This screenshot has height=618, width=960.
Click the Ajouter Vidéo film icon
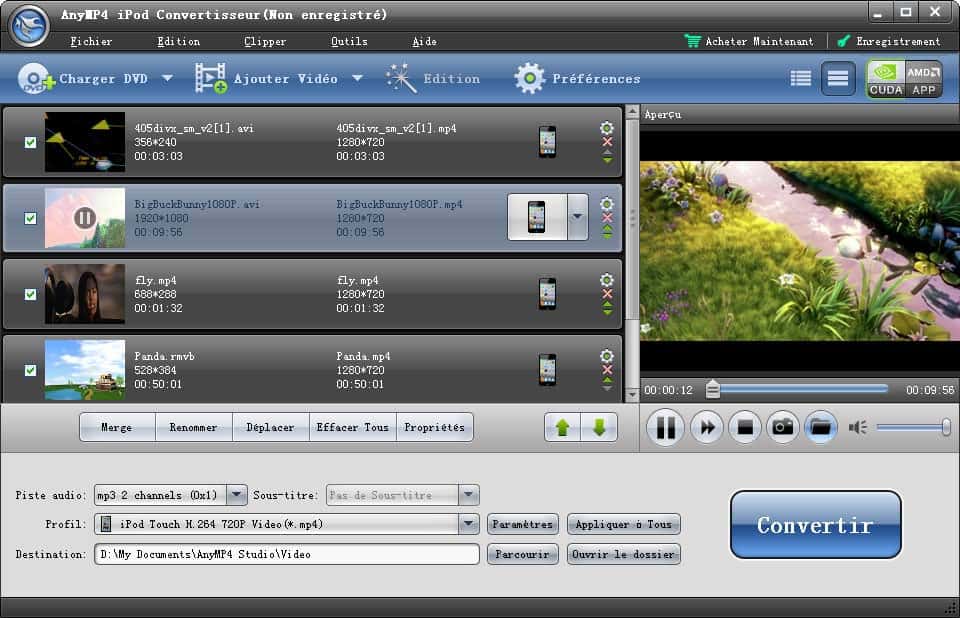point(211,78)
